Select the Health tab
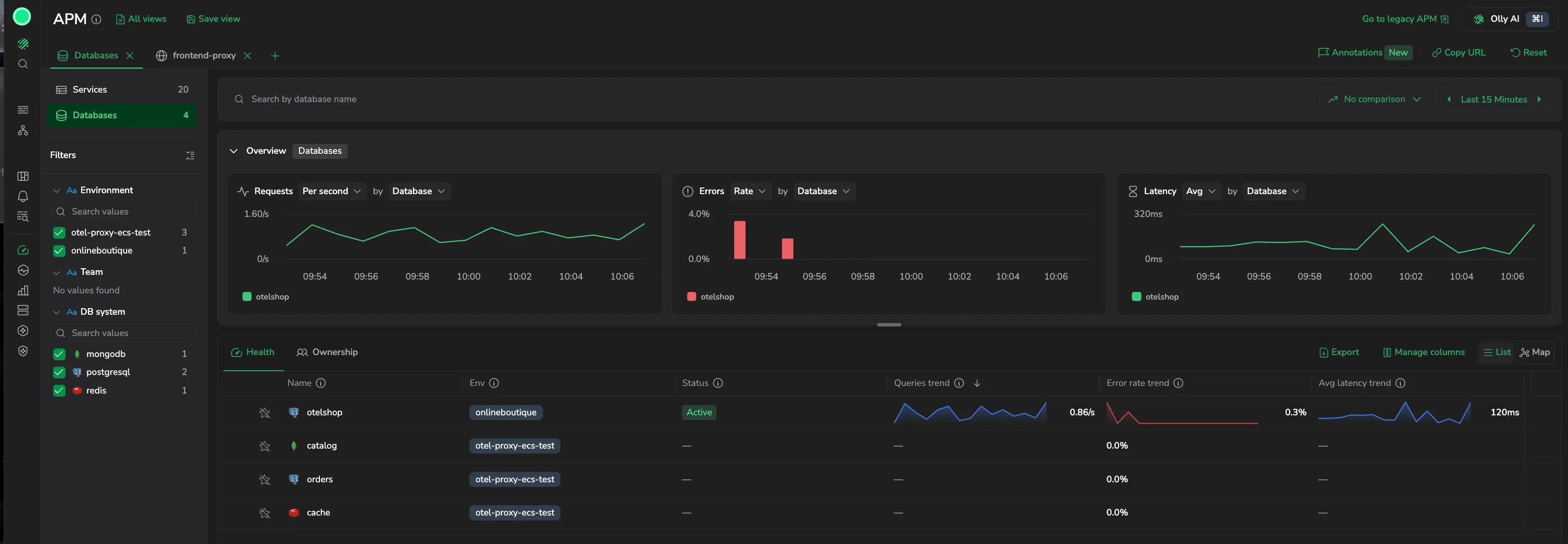 coord(252,353)
